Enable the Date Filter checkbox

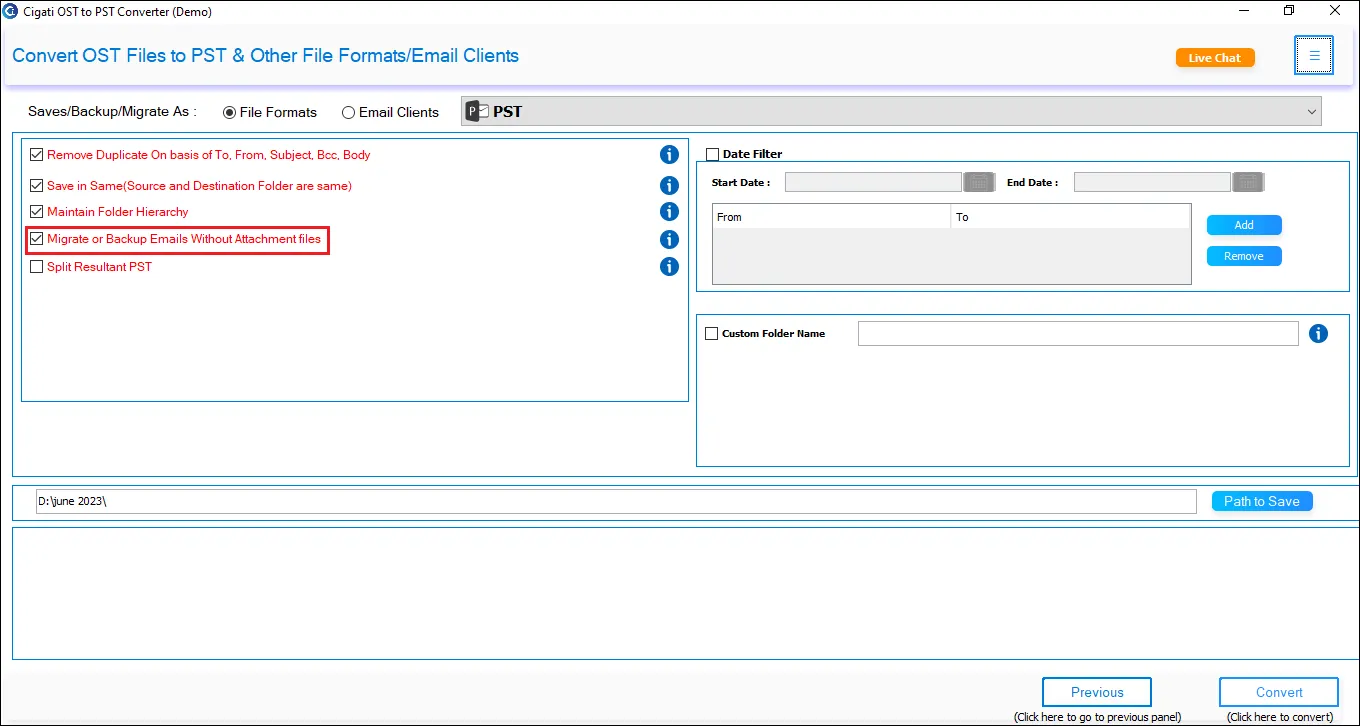[x=713, y=154]
